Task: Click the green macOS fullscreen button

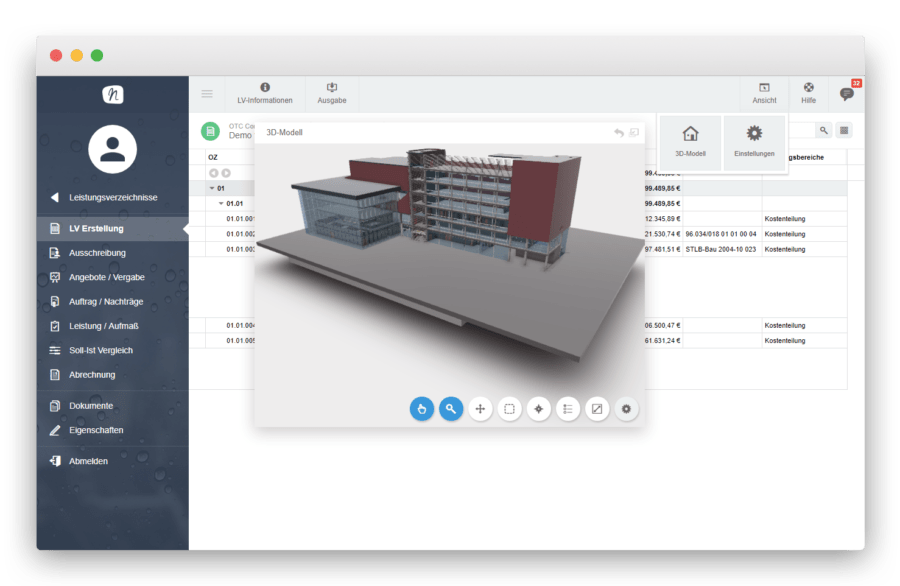Action: [97, 55]
